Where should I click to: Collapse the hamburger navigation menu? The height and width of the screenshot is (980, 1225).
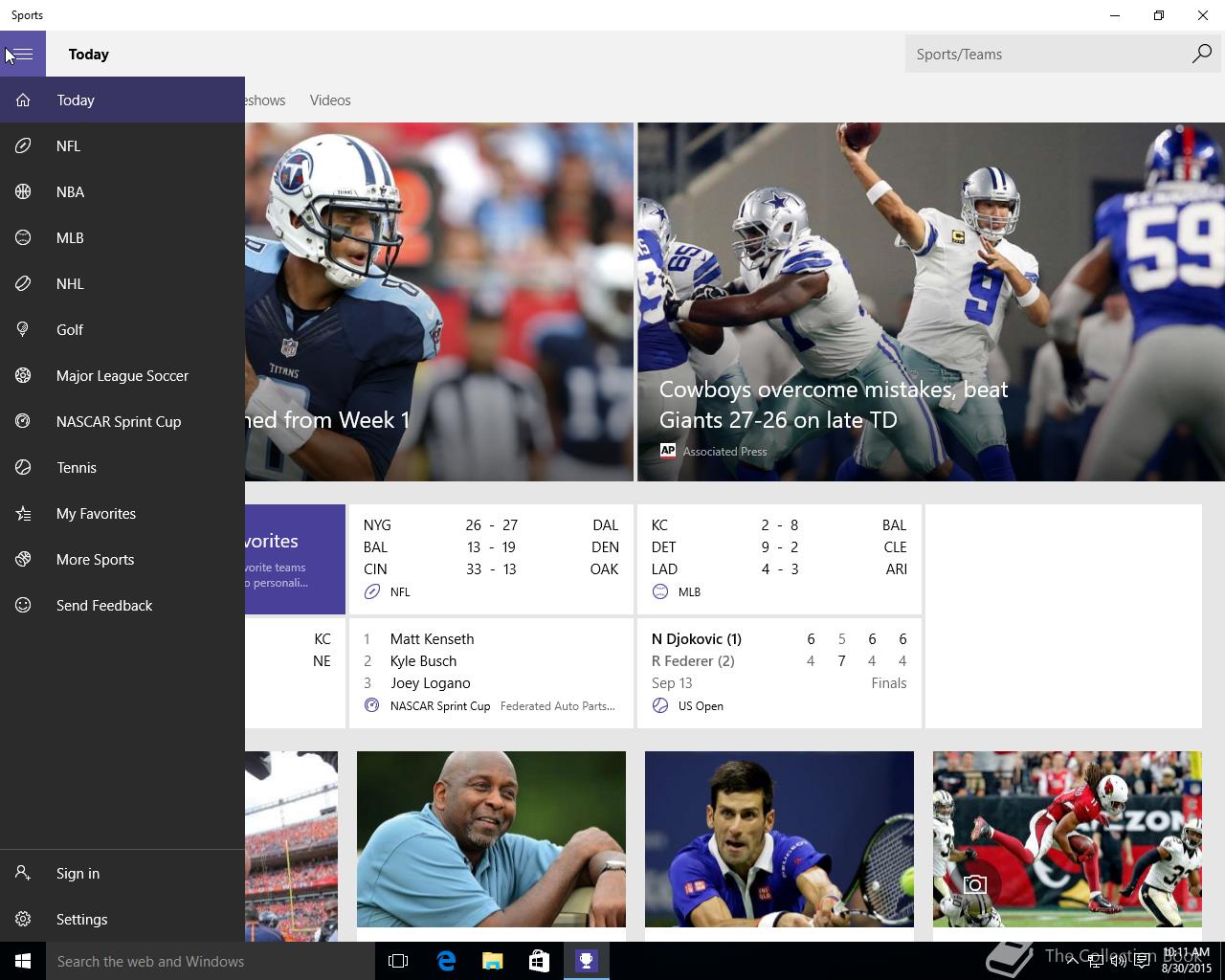[23, 54]
